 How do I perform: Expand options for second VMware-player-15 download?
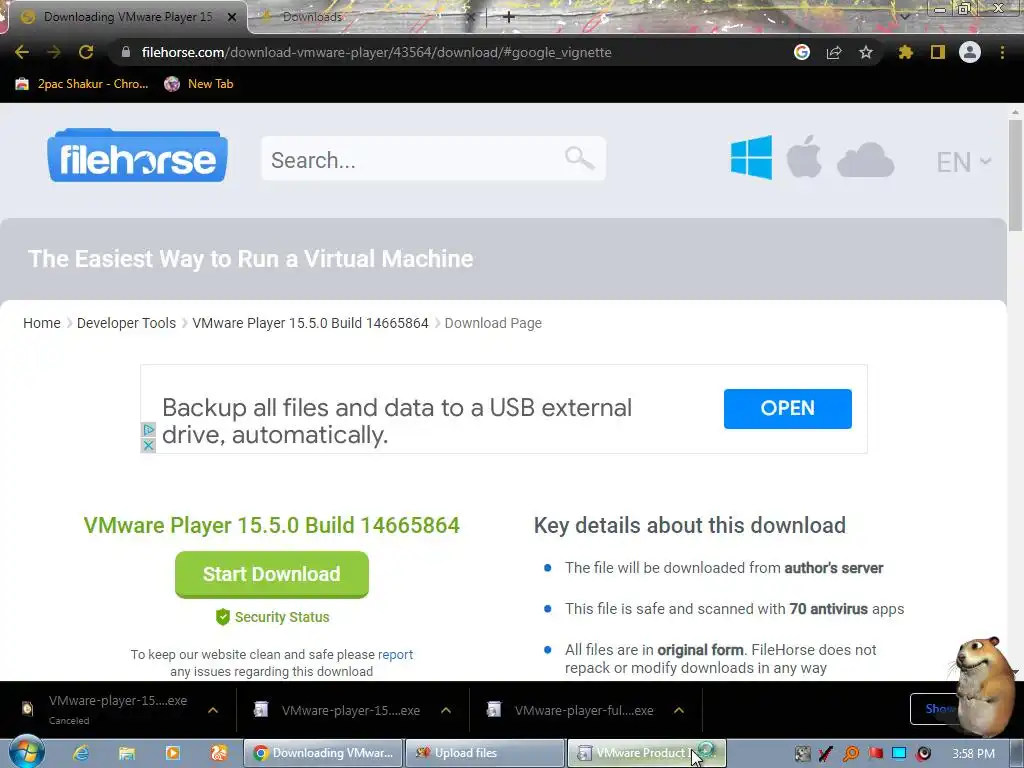pyautogui.click(x=446, y=710)
